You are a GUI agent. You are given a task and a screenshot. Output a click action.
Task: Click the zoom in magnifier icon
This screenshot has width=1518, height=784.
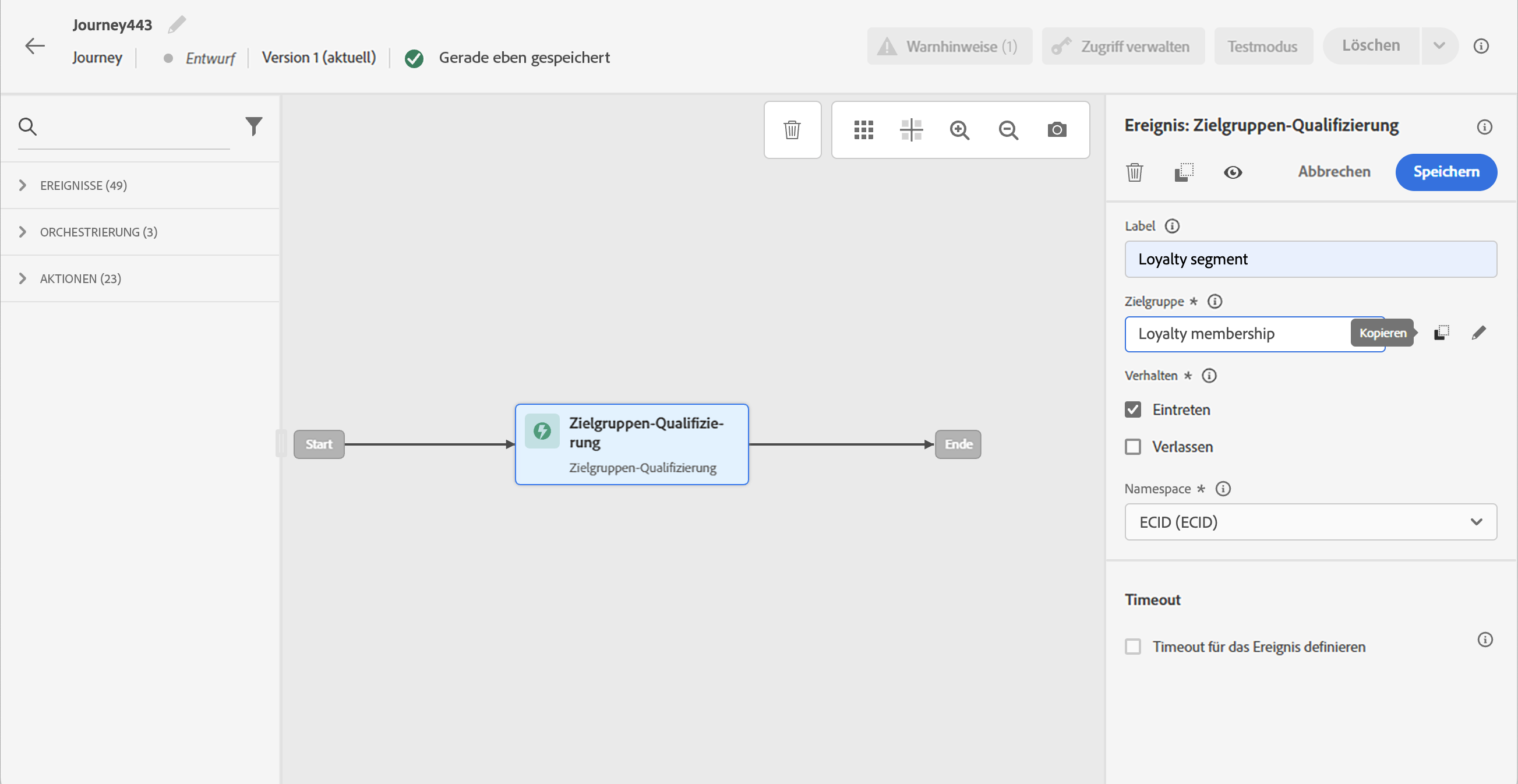[959, 129]
